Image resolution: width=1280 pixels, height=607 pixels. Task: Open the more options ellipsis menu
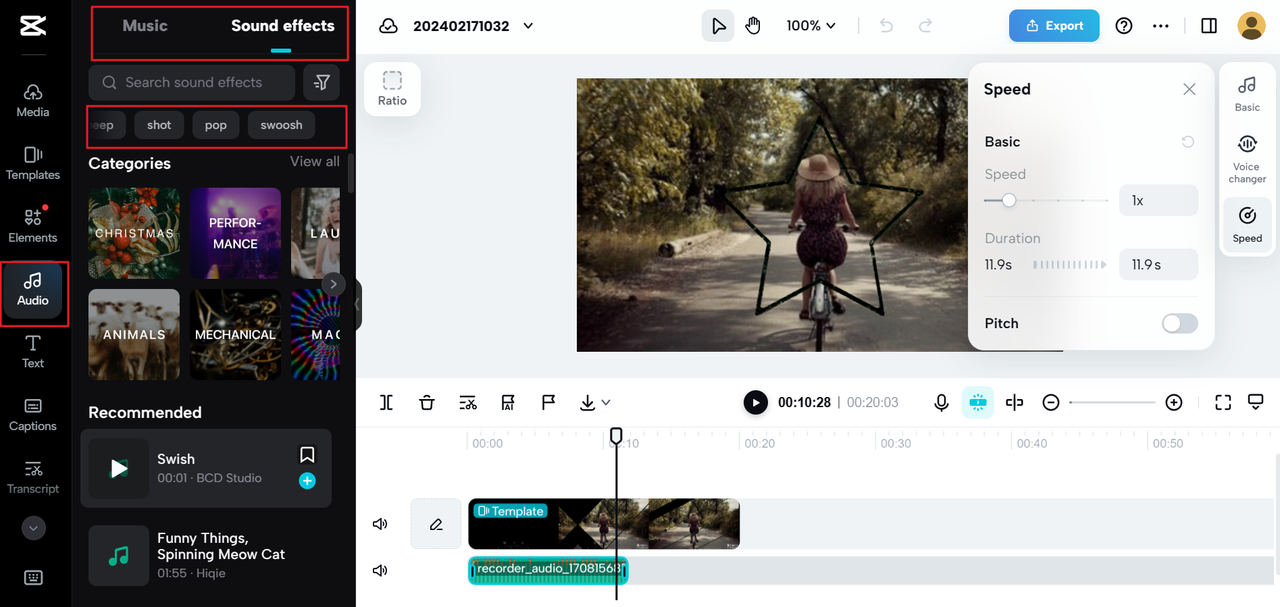1161,26
